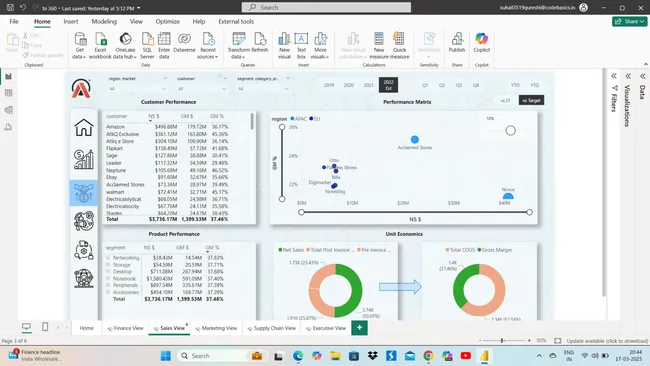Viewport: 650px width, 366px height.
Task: Go to dashboard Home icon
Action: point(84,127)
